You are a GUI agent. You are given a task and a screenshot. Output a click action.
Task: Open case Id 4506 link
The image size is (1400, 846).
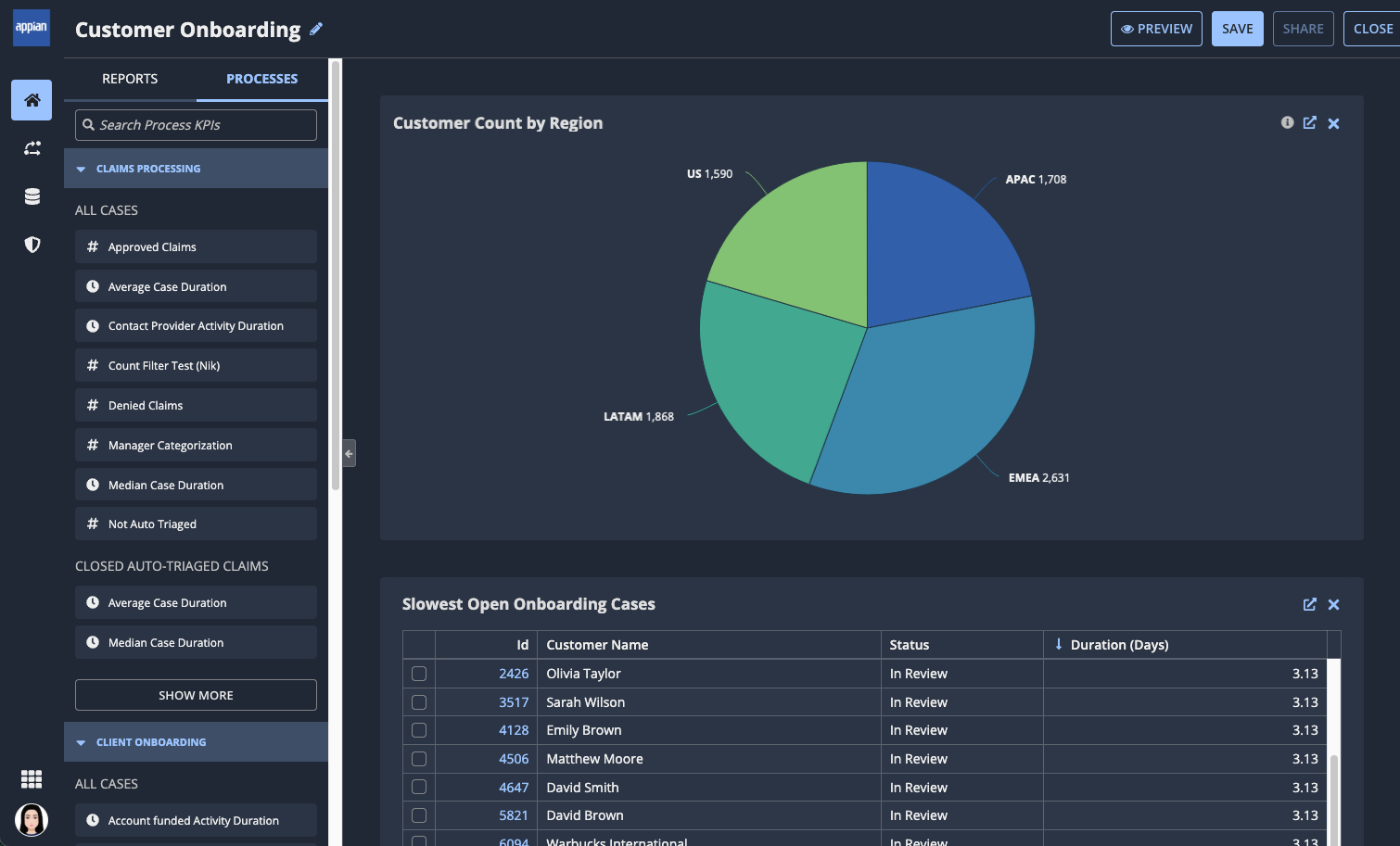click(x=514, y=759)
